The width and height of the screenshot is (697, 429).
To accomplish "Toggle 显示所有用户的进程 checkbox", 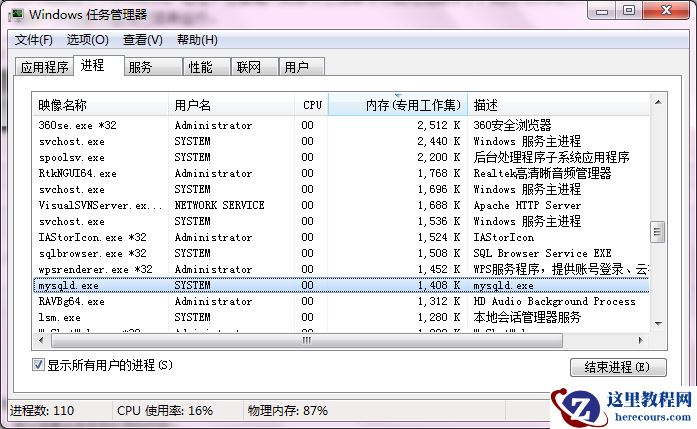I will point(38,365).
